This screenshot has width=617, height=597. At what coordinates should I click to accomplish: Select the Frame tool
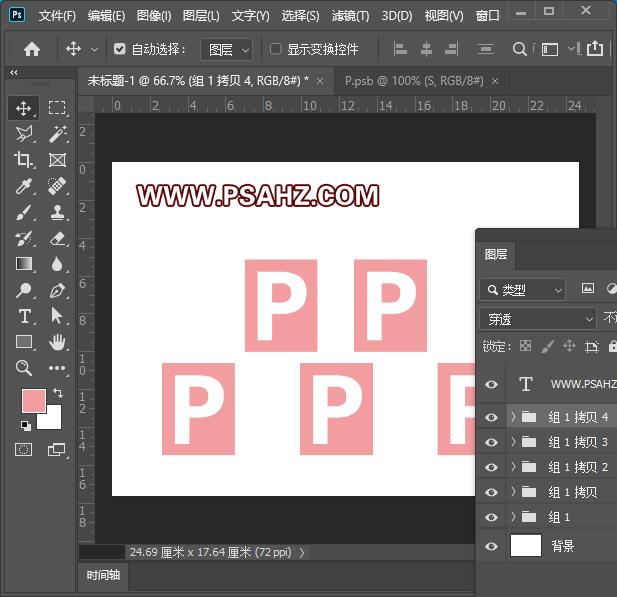(57, 160)
